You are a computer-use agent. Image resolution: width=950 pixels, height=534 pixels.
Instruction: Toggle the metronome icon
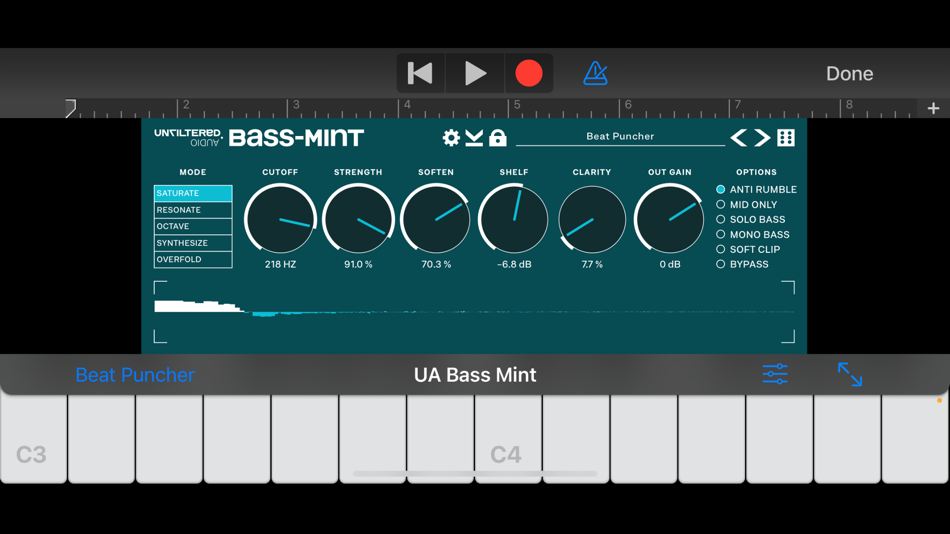coord(595,73)
